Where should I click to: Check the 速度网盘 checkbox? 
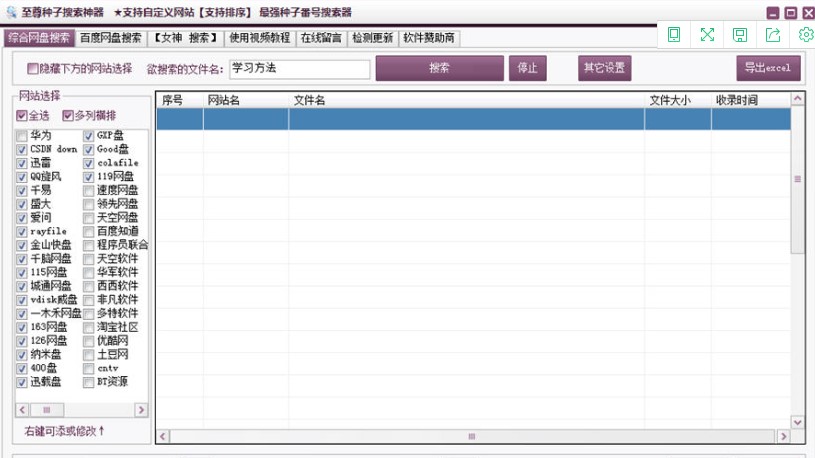click(x=89, y=191)
